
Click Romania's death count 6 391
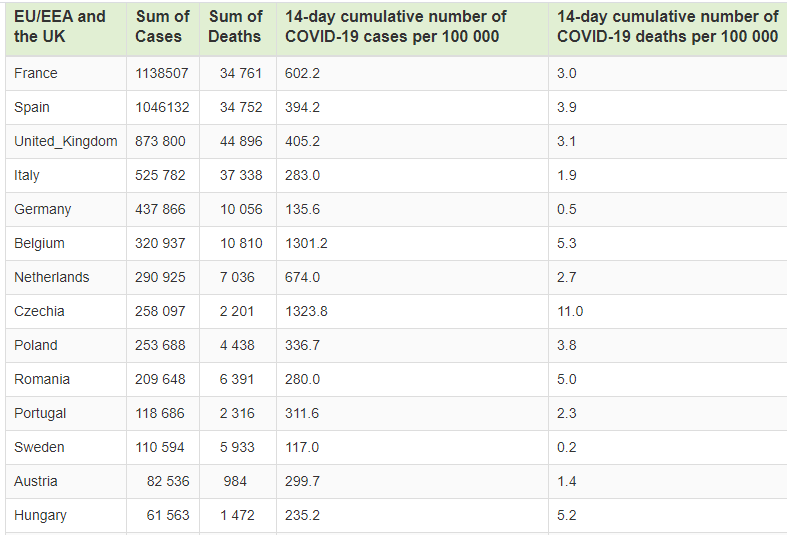tap(237, 379)
